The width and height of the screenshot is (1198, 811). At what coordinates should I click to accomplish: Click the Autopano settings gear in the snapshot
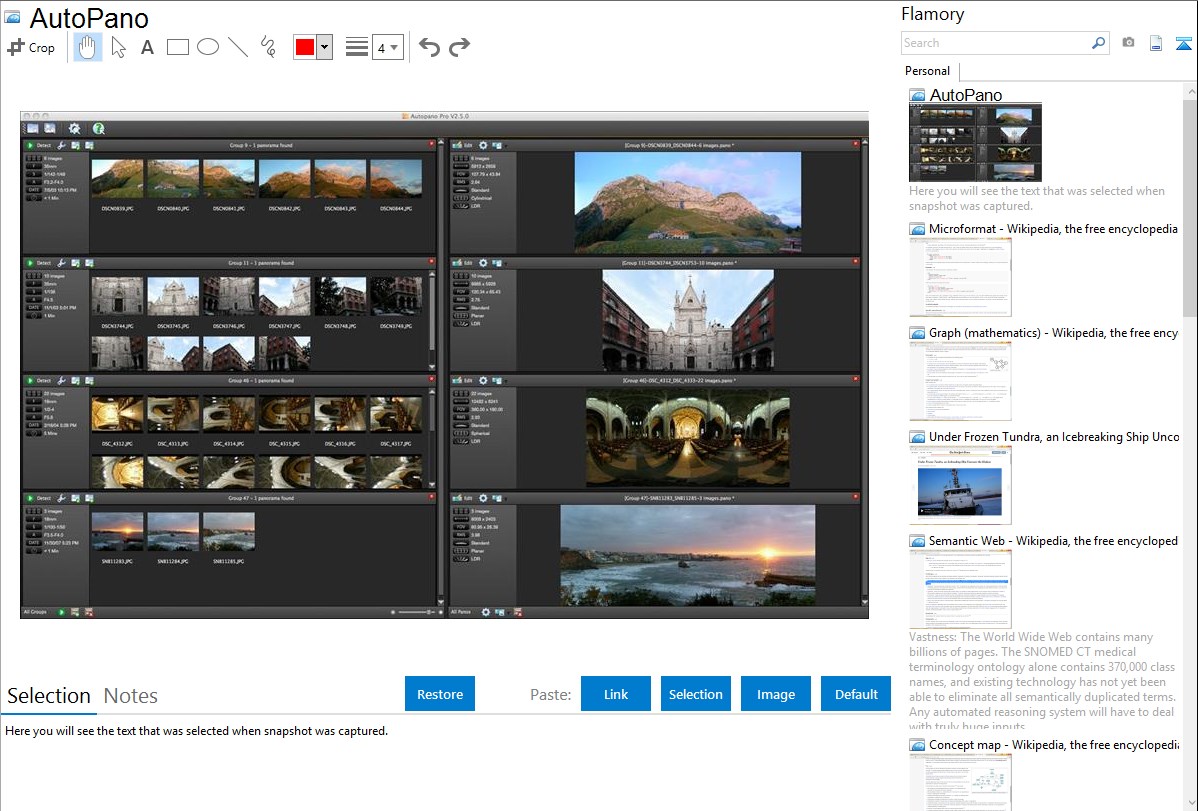coord(74,128)
